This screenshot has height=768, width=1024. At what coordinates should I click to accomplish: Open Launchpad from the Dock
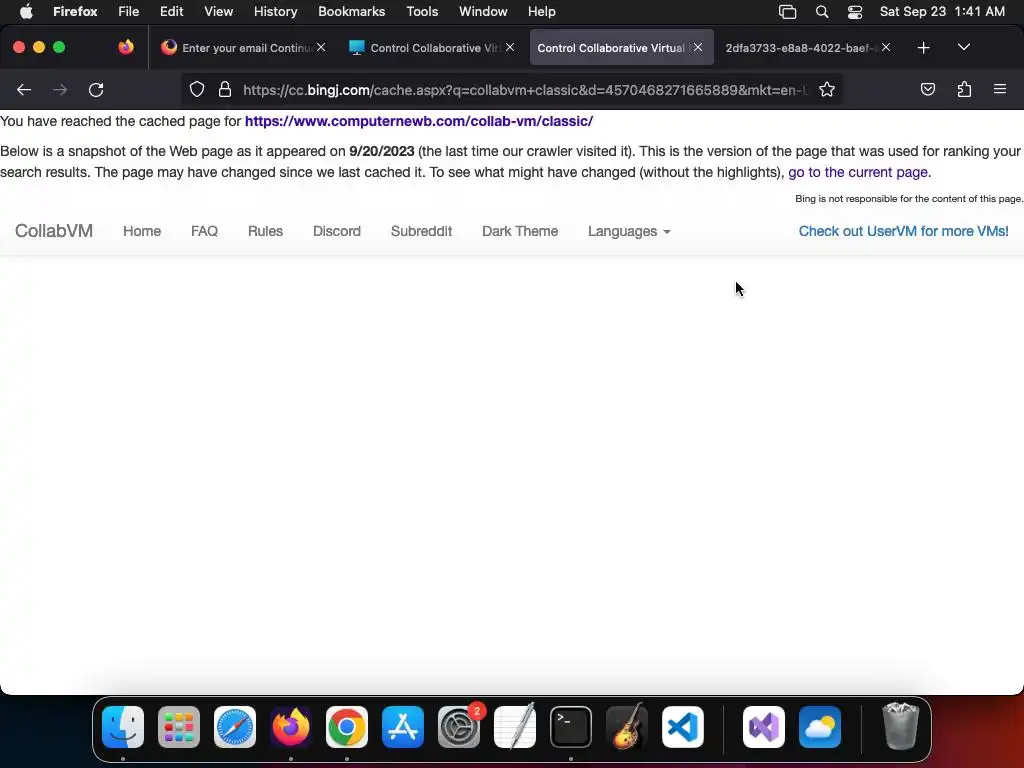(179, 727)
